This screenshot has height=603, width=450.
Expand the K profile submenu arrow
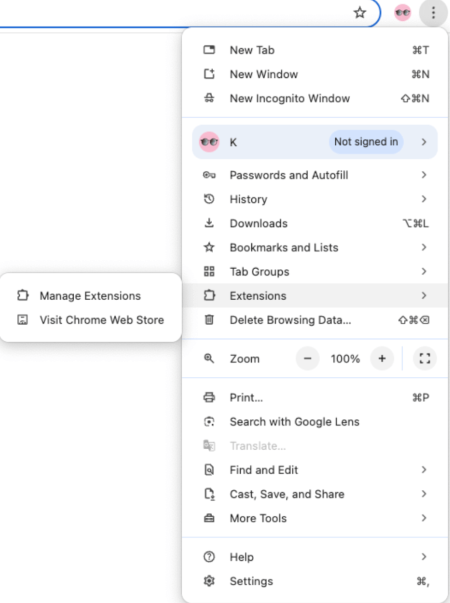(424, 142)
